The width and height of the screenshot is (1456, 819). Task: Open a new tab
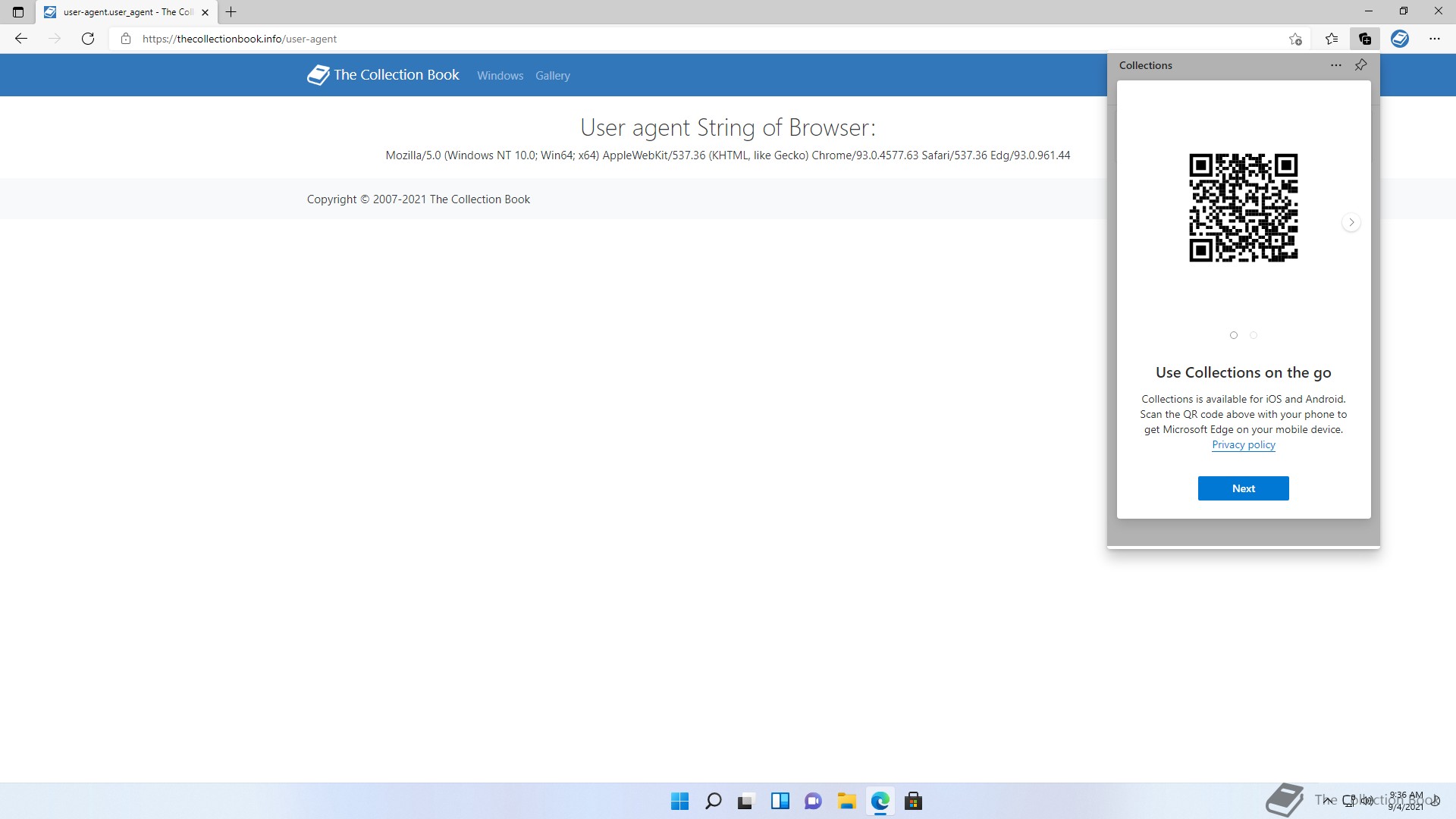[x=231, y=12]
